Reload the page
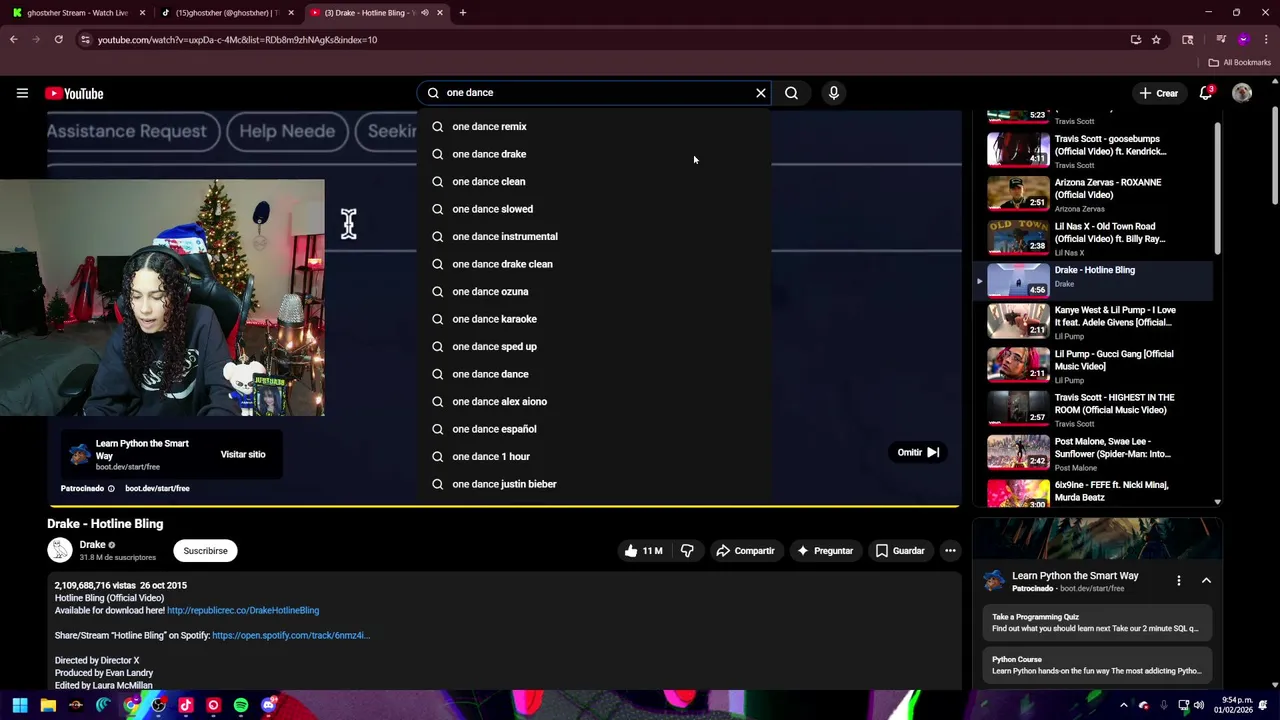The image size is (1280, 720). 59,40
